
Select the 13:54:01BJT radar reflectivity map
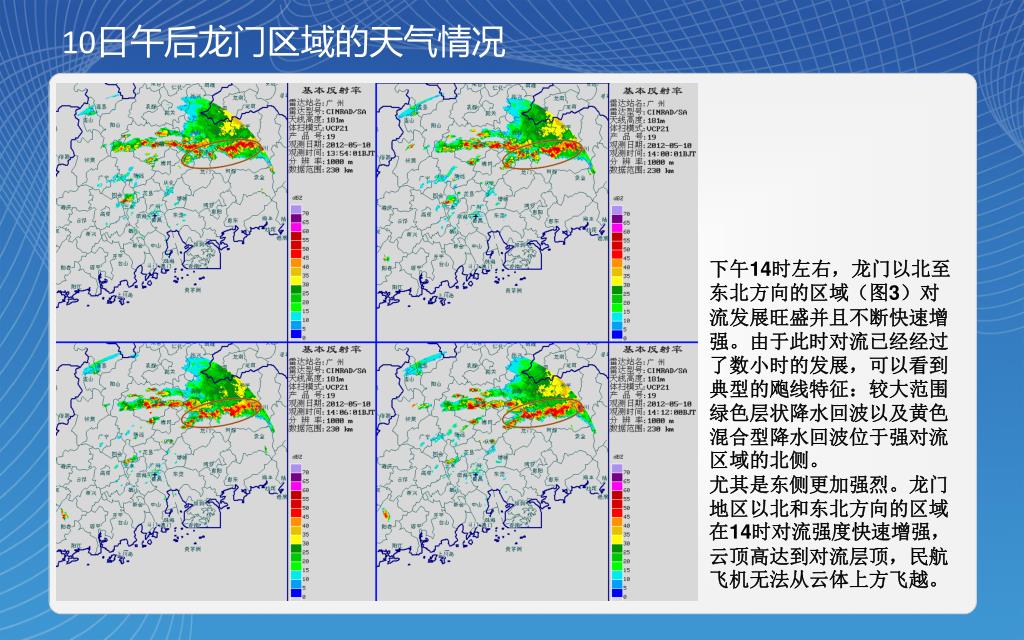point(171,212)
